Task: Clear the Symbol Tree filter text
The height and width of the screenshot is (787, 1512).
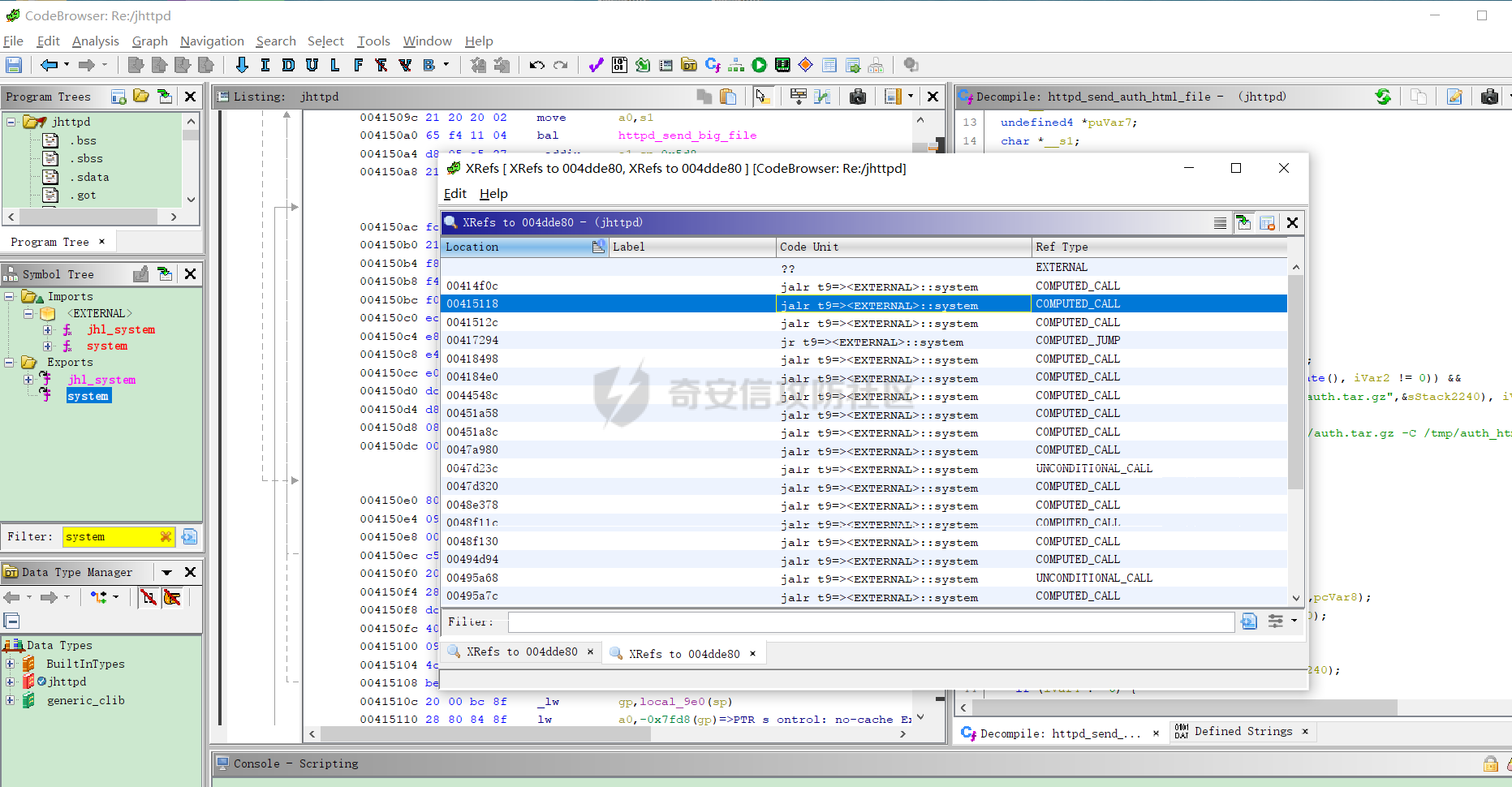Action: (x=166, y=536)
